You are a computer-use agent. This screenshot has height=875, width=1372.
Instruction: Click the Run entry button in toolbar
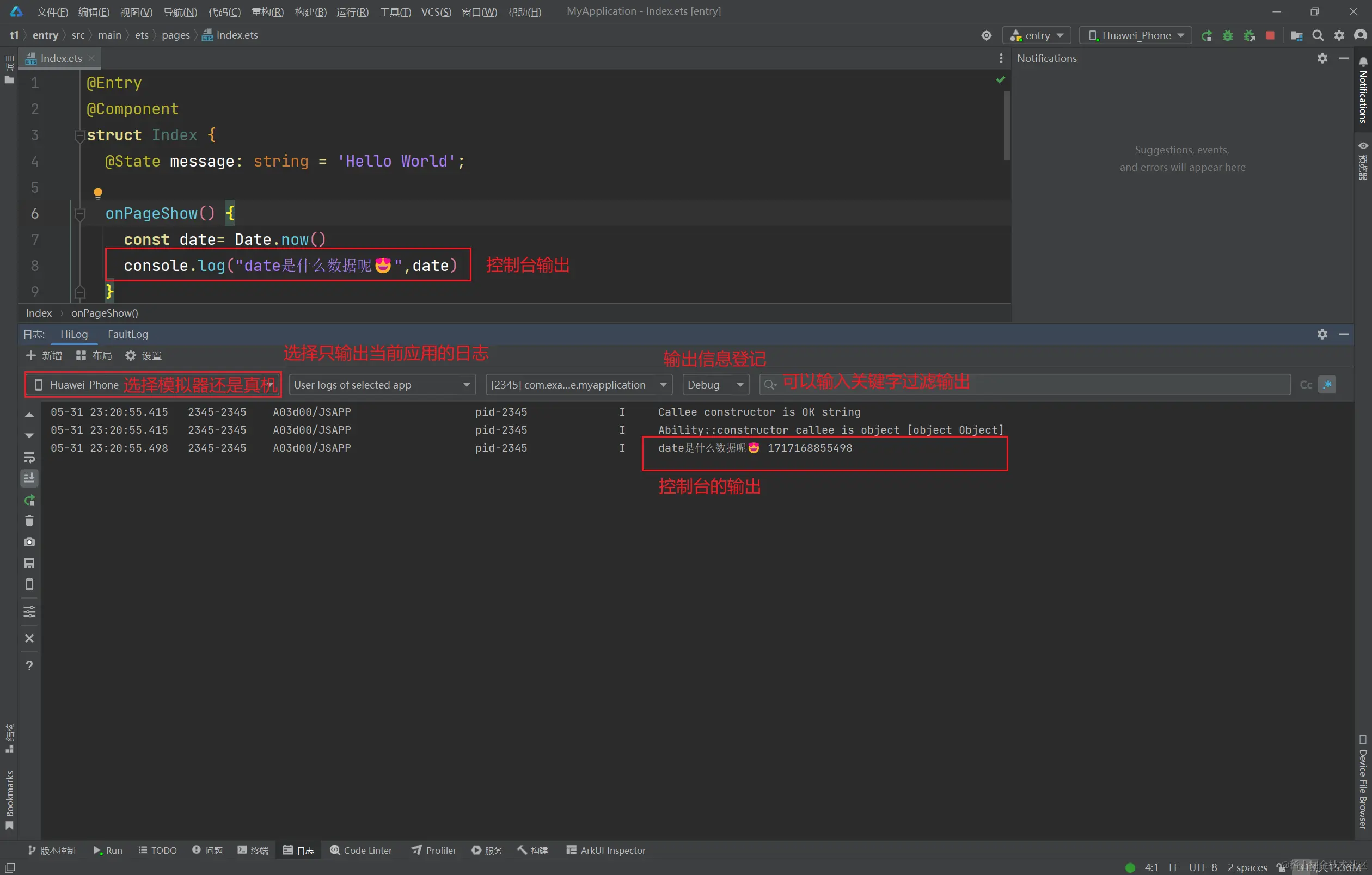(x=1206, y=35)
